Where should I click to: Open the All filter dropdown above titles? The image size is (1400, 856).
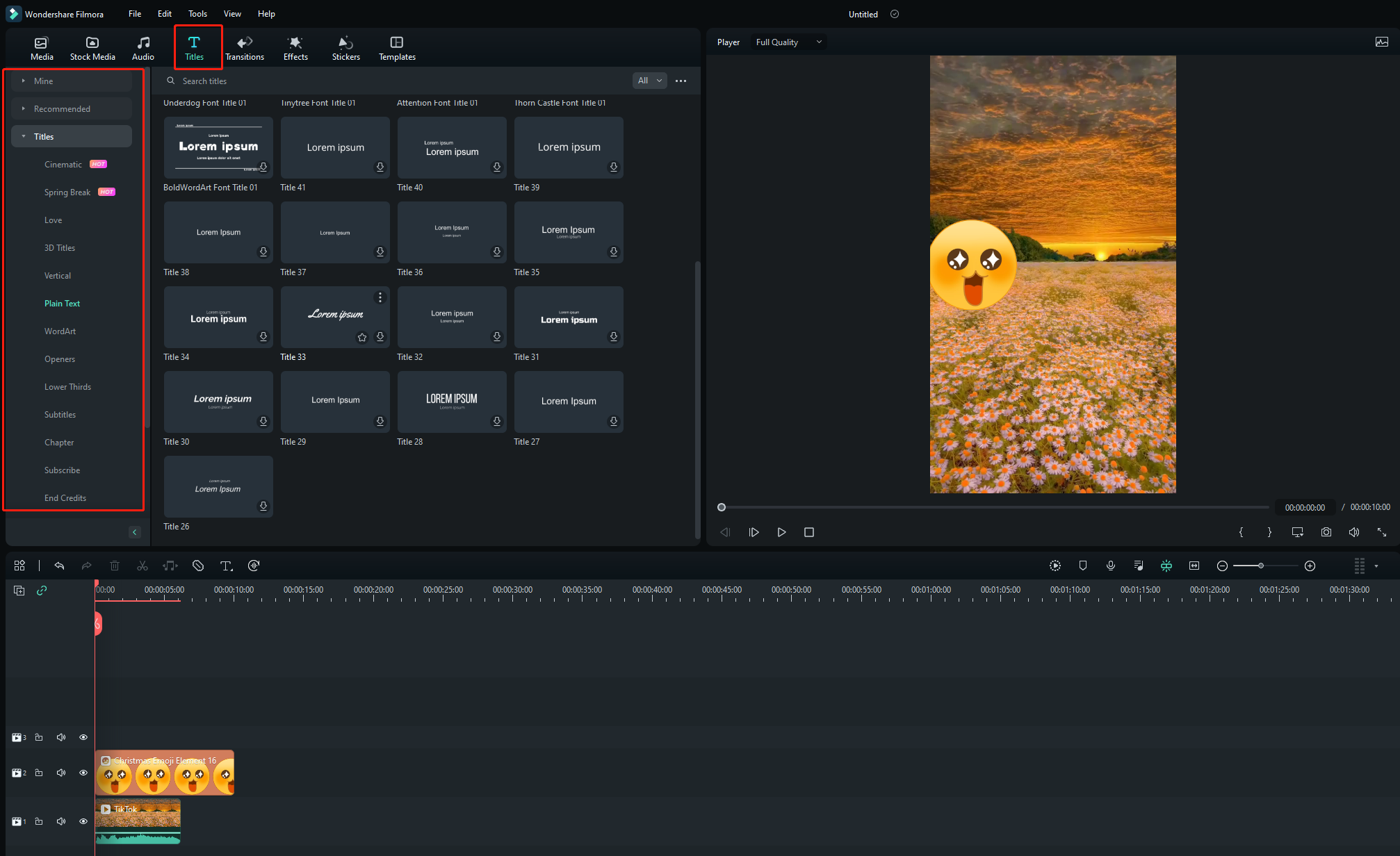point(649,81)
